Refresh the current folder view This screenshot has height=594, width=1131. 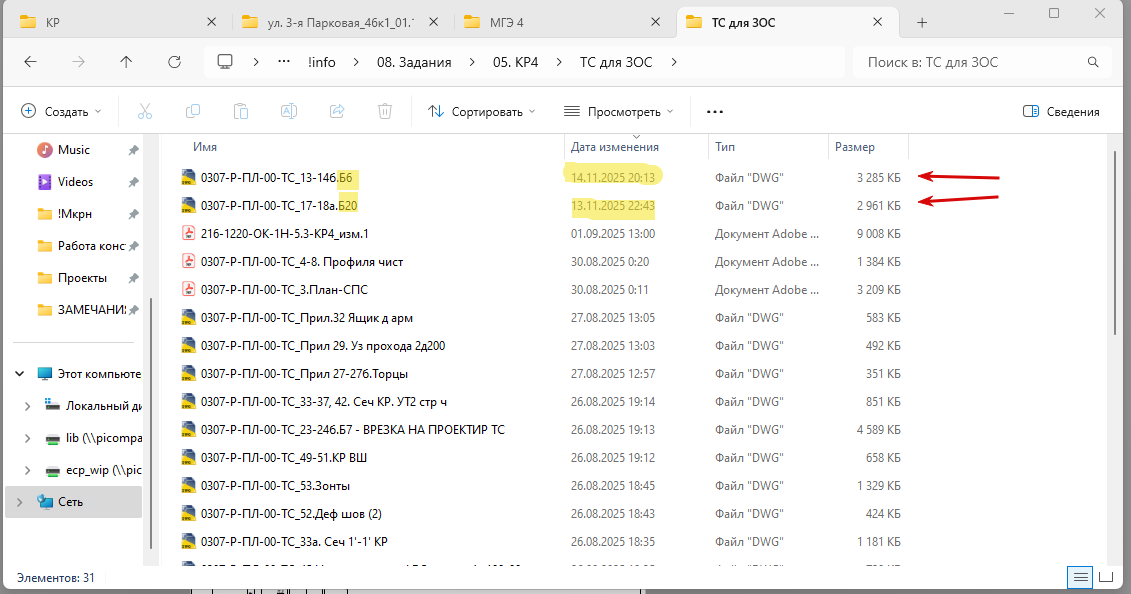pyautogui.click(x=175, y=62)
